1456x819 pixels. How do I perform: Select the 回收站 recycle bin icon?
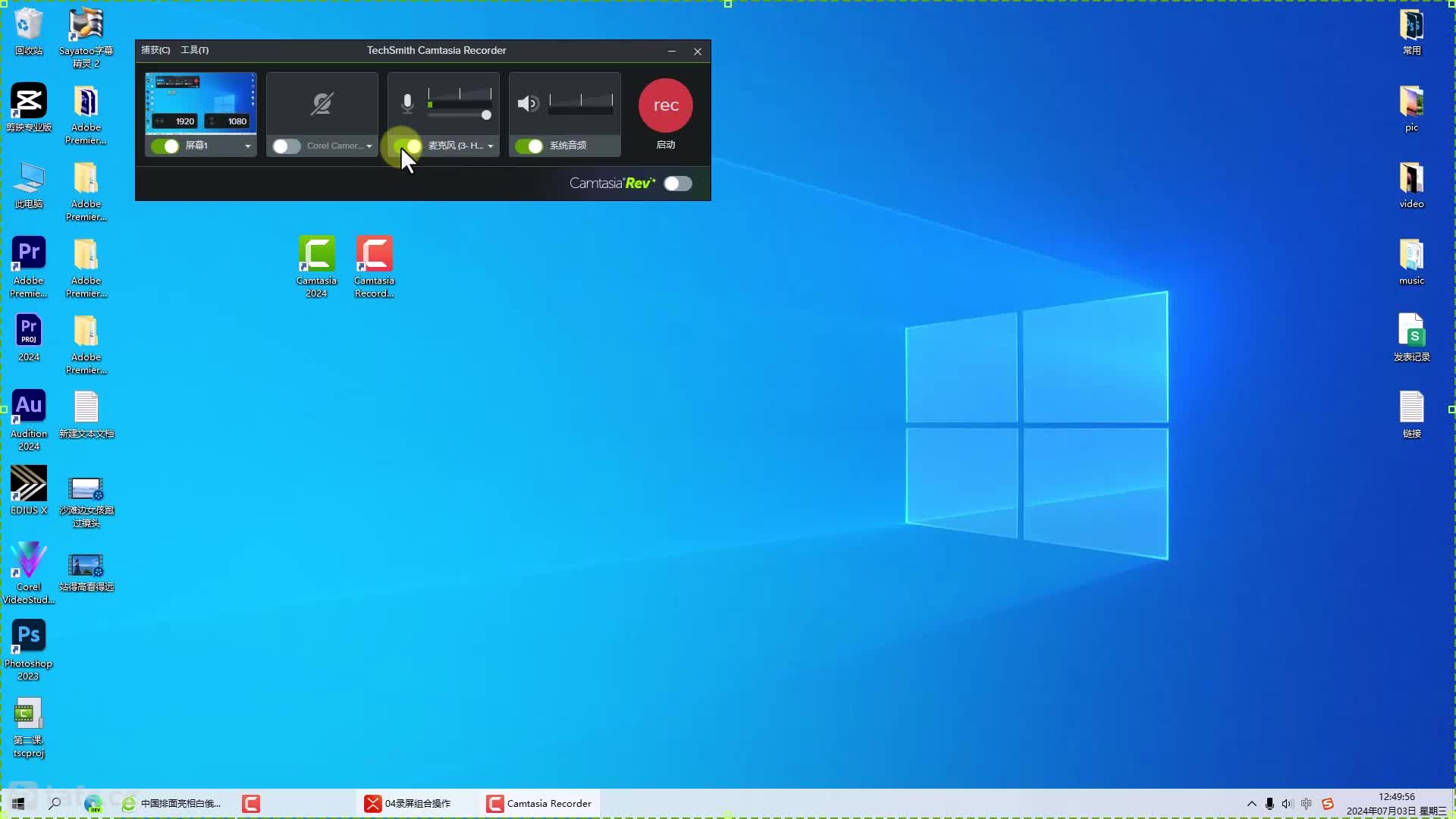click(x=29, y=31)
